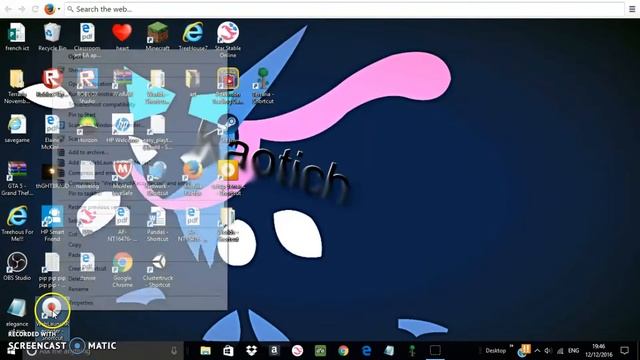Open the Terraria tree taskbar icon
The image size is (640, 360).
point(412,351)
